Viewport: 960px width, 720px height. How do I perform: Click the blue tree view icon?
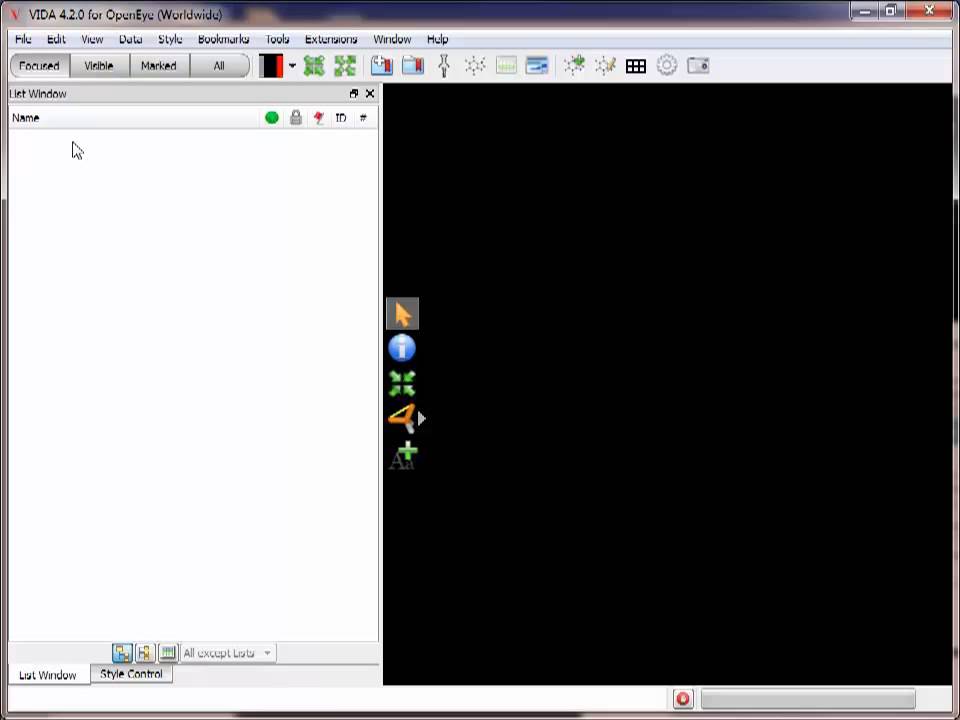[x=122, y=653]
